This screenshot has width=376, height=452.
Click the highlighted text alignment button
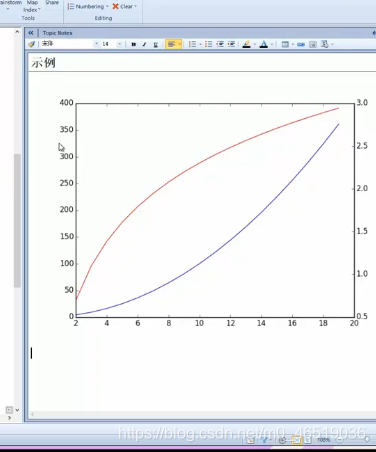pos(171,44)
